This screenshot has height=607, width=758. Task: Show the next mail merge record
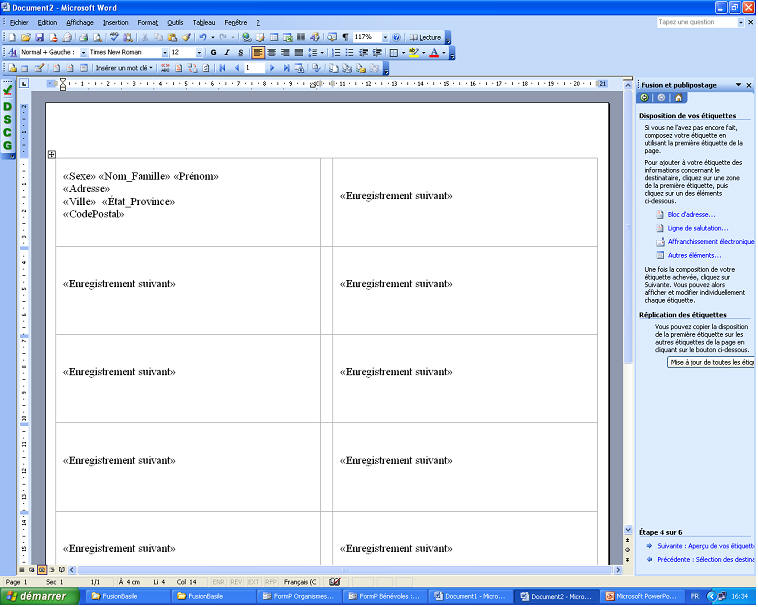pyautogui.click(x=272, y=68)
